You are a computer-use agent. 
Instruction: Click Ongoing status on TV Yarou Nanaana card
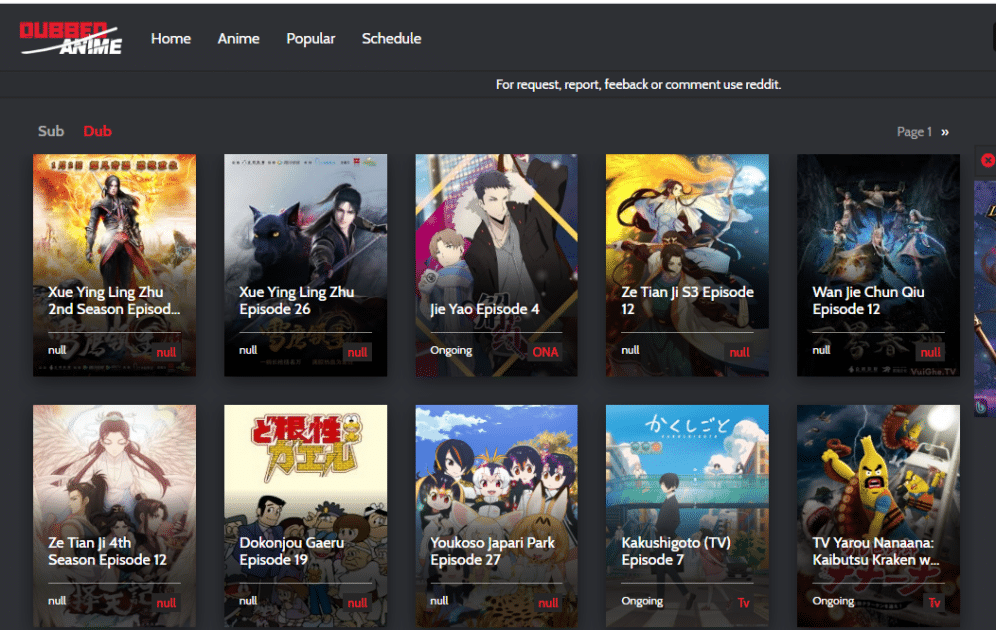[833, 601]
